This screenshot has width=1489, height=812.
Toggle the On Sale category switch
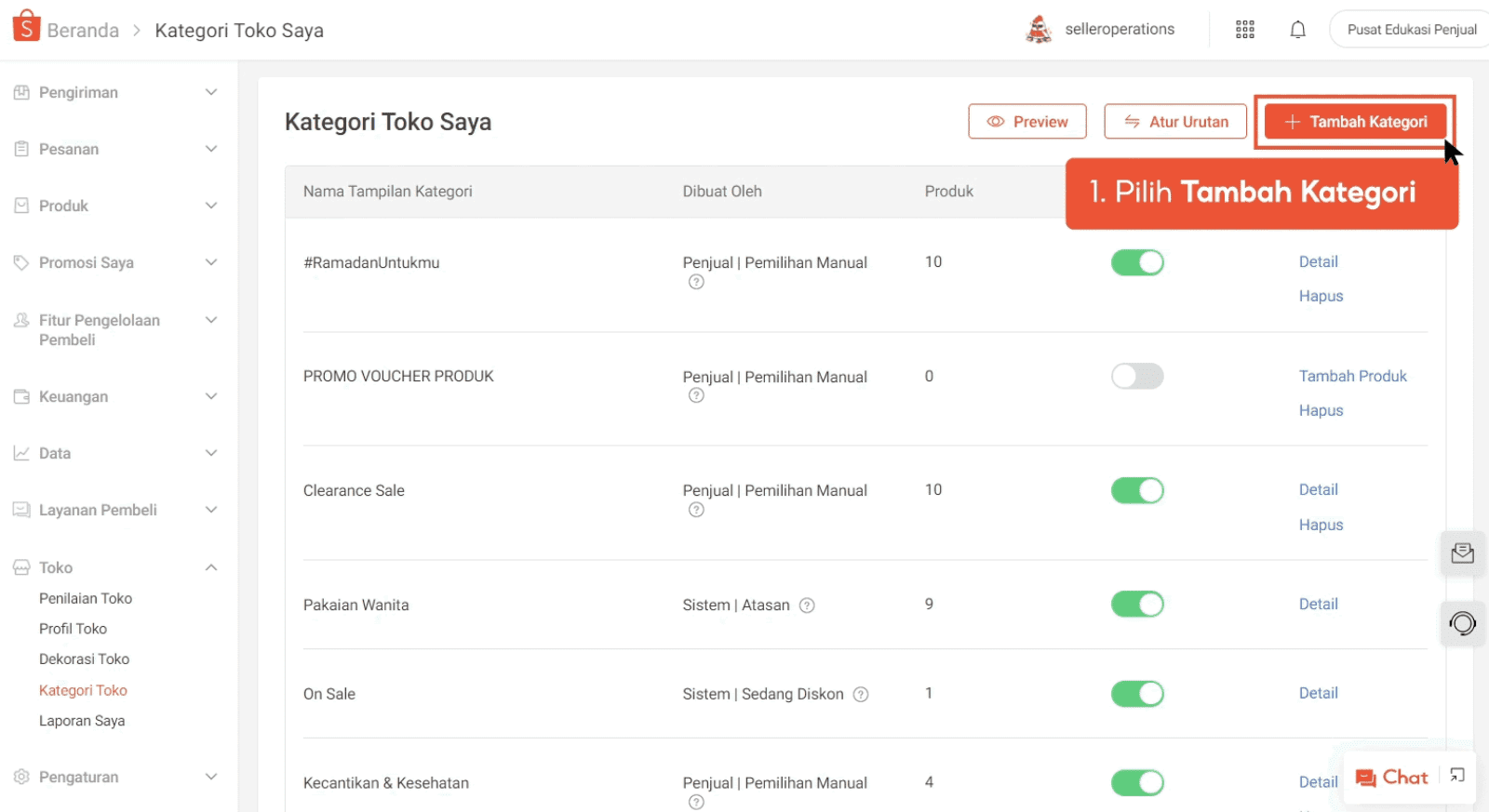point(1137,694)
